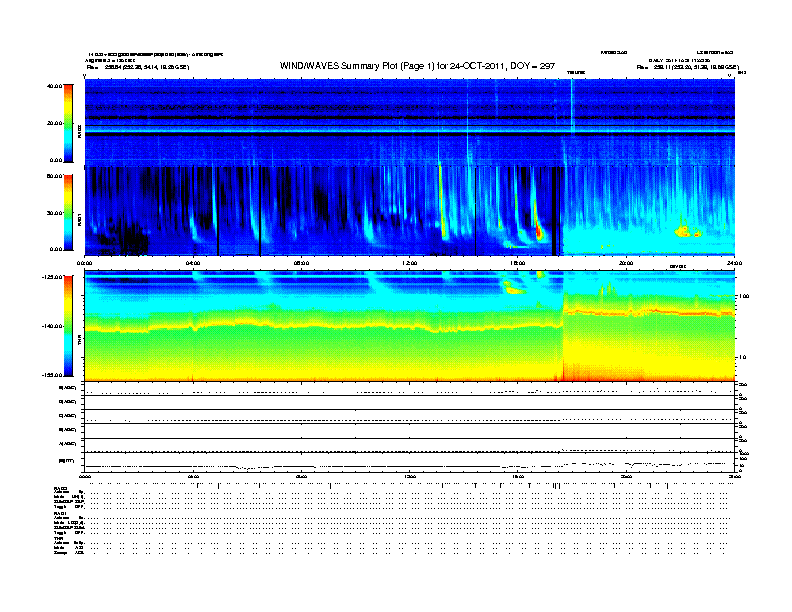Click the RAD1 color scale bar

68,213
